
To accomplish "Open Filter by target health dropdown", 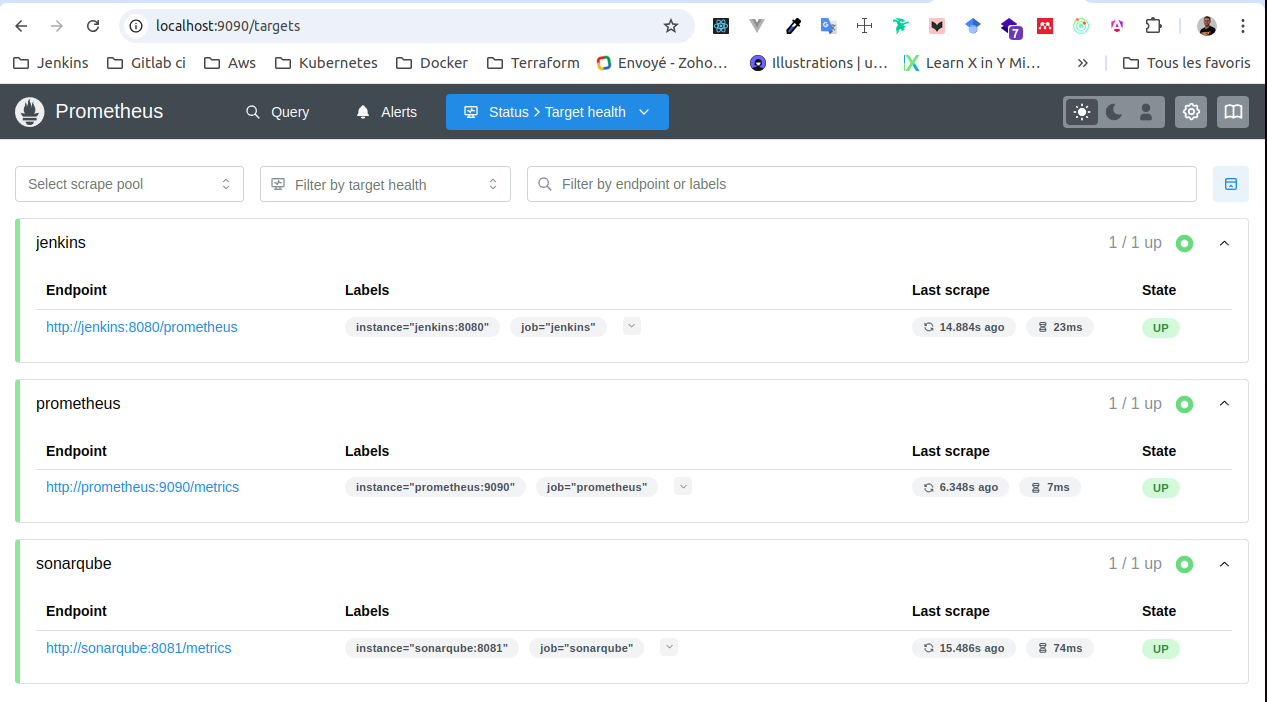I will [x=385, y=184].
